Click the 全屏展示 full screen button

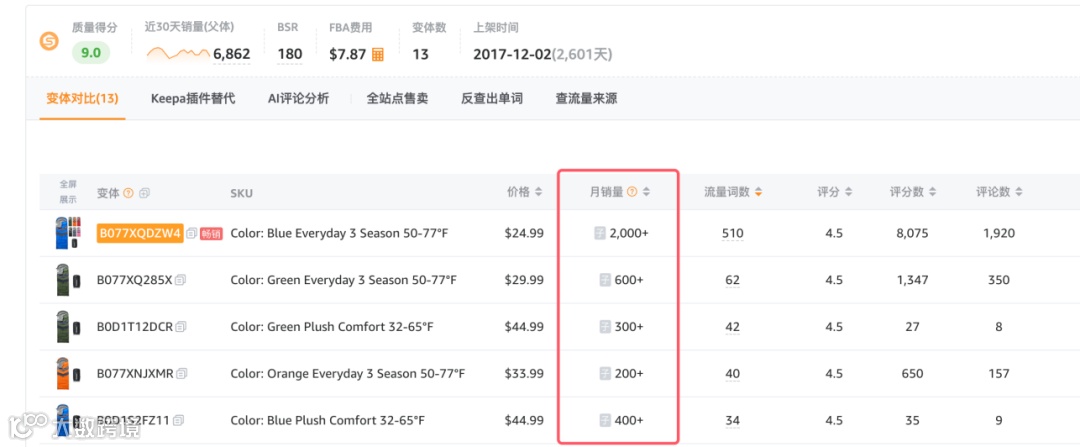click(x=68, y=192)
